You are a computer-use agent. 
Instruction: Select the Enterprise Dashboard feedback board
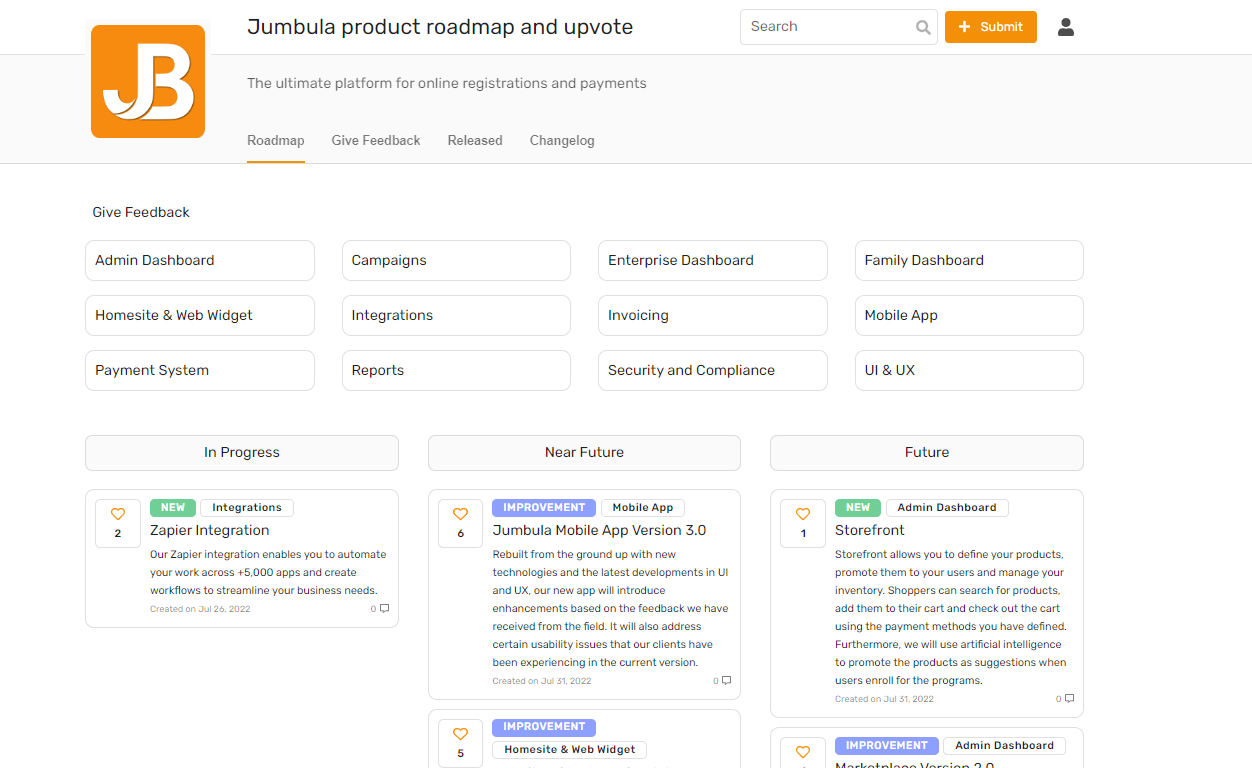click(713, 260)
